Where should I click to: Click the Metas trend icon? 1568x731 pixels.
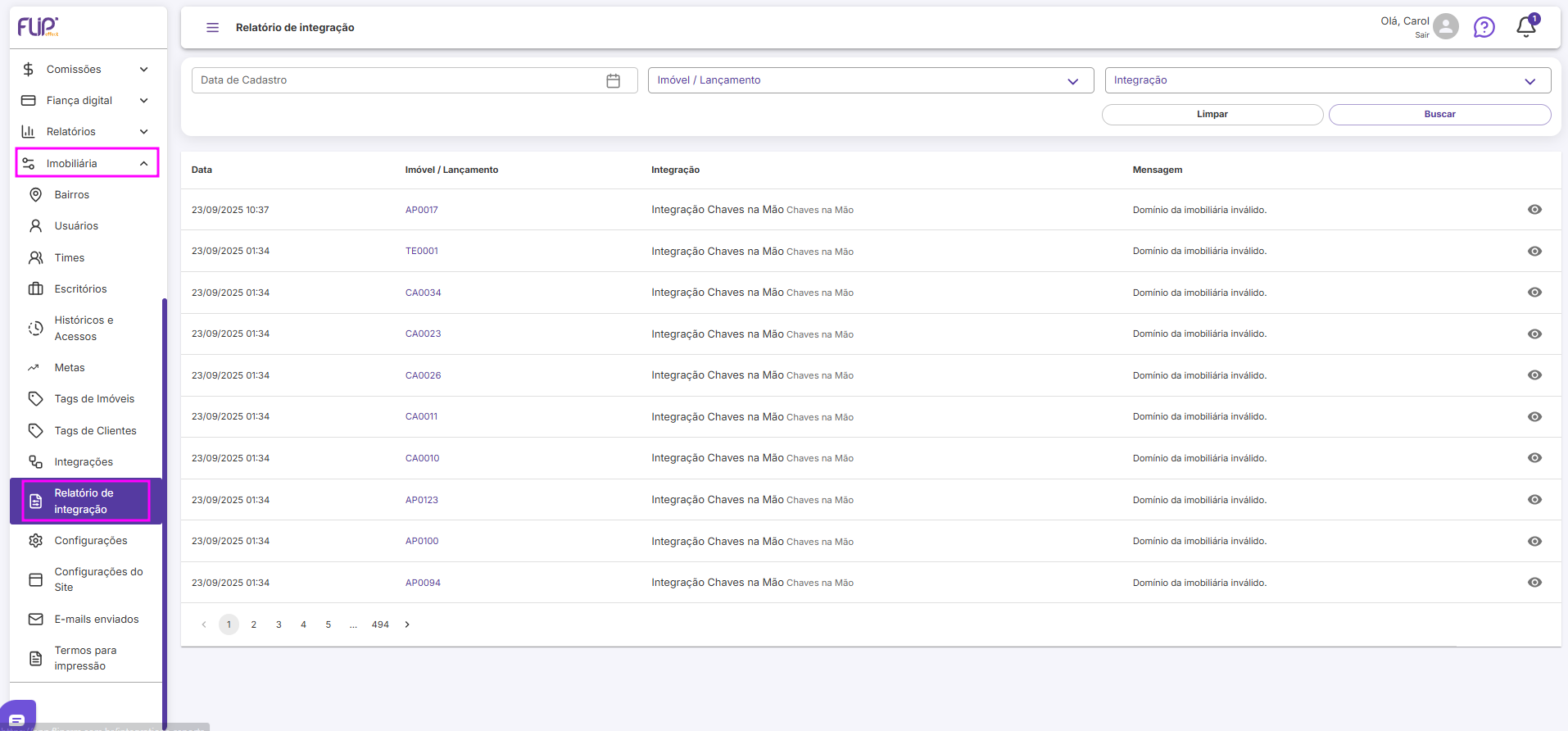click(x=34, y=368)
